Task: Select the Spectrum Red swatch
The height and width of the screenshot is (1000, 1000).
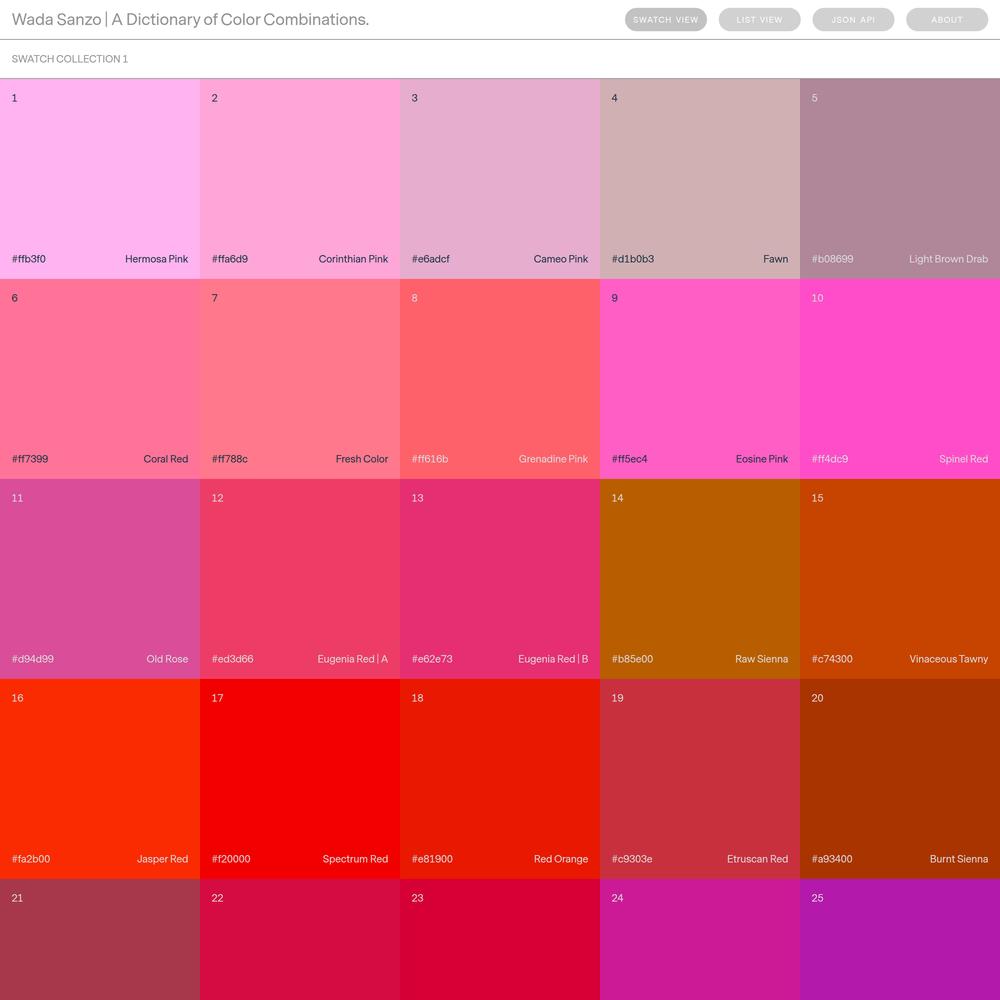Action: (x=300, y=779)
